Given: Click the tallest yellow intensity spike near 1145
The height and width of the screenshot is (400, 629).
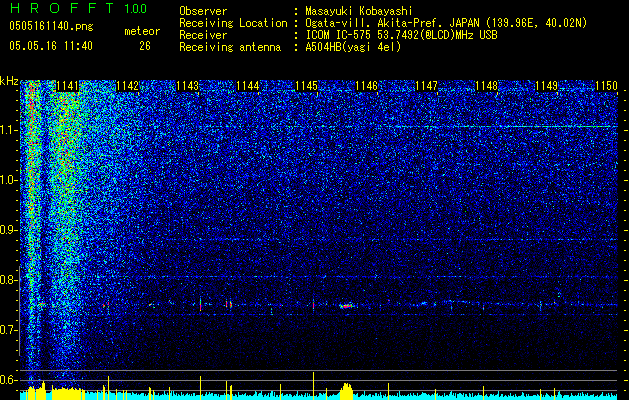Looking at the screenshot, I should 313,384.
